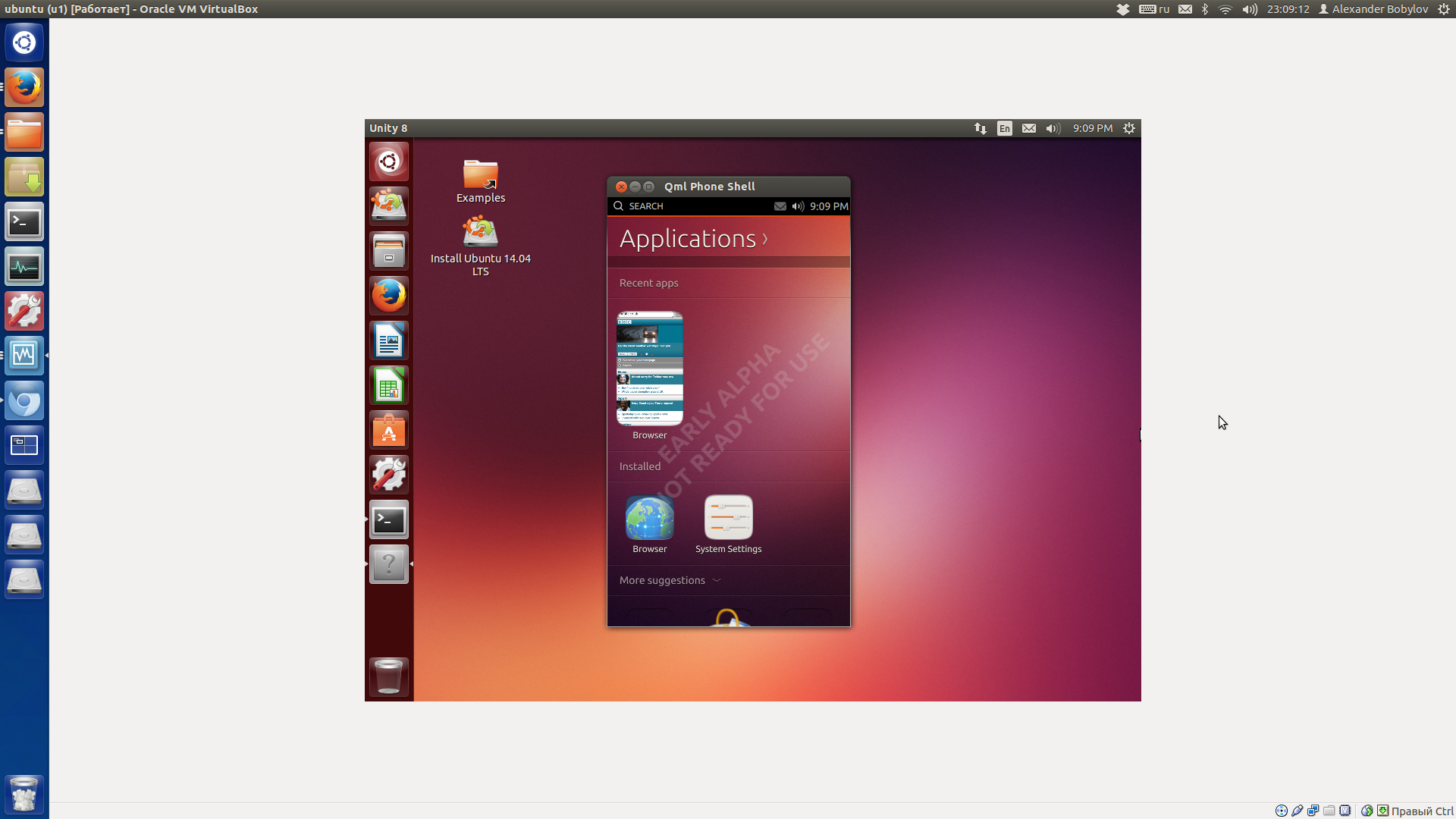Open the guest 9:09 PM clock menu
This screenshot has height=819, width=1456.
(1093, 128)
